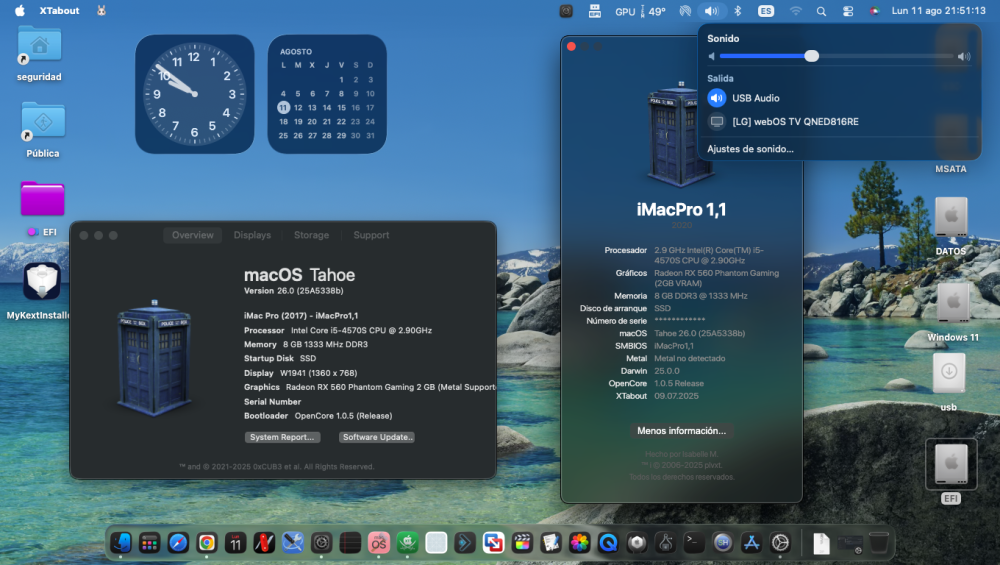The width and height of the screenshot is (1000, 565).
Task: Click the EFI agent menu bar icon
Action: click(594, 11)
